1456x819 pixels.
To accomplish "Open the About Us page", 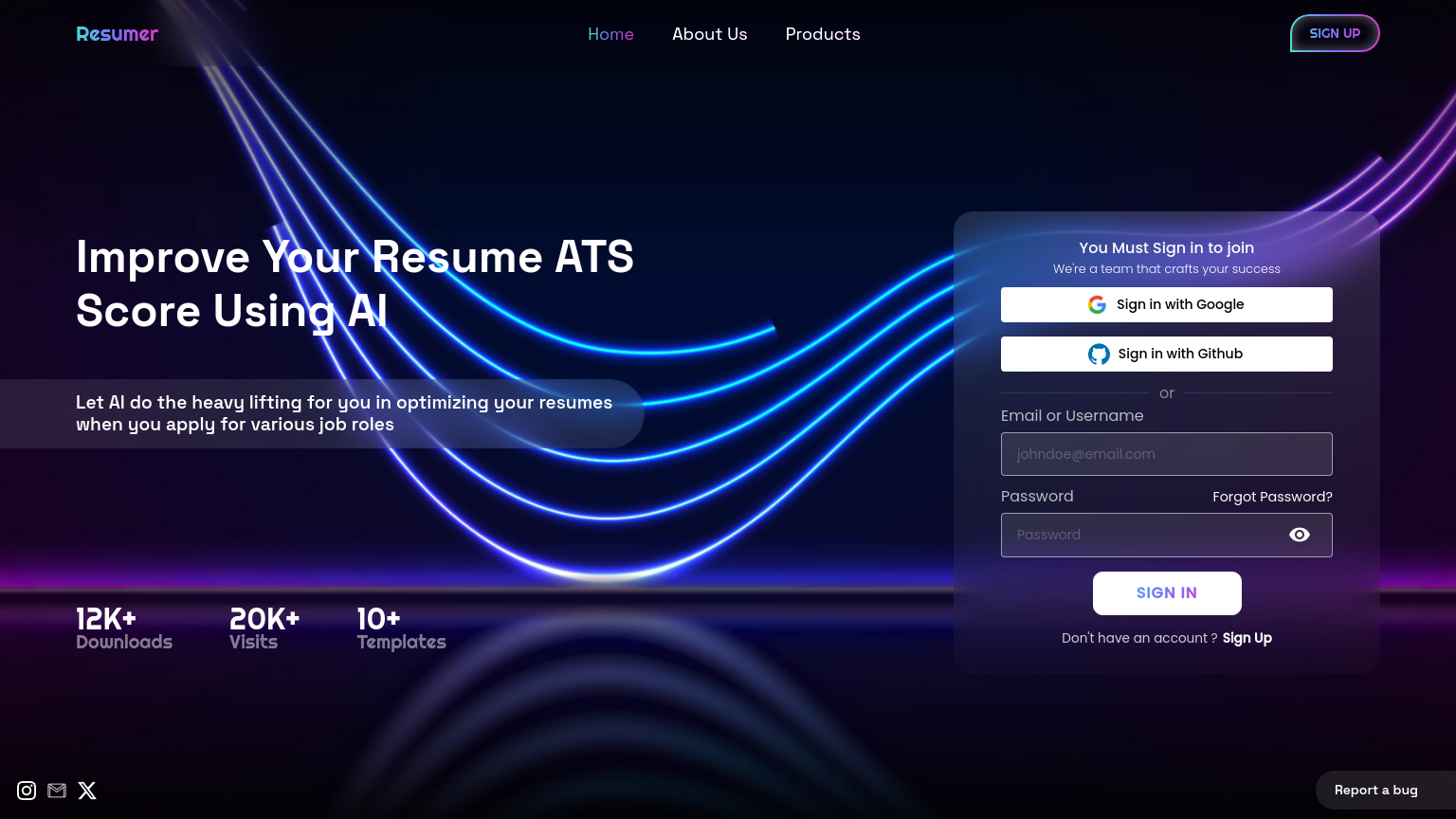I will tap(709, 34).
